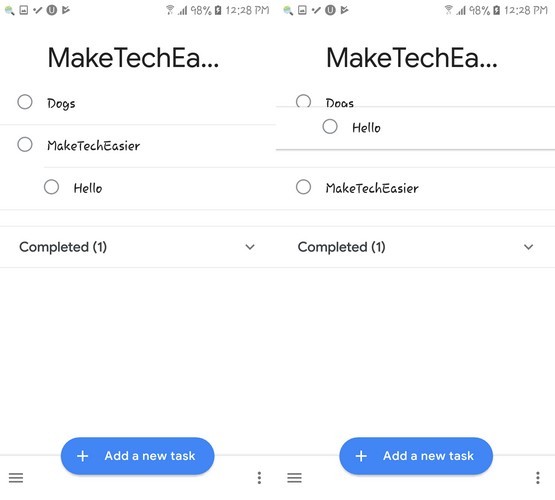The height and width of the screenshot is (500, 555).
Task: Open MakeTechEasier task details in right screen
Action: coord(372,188)
